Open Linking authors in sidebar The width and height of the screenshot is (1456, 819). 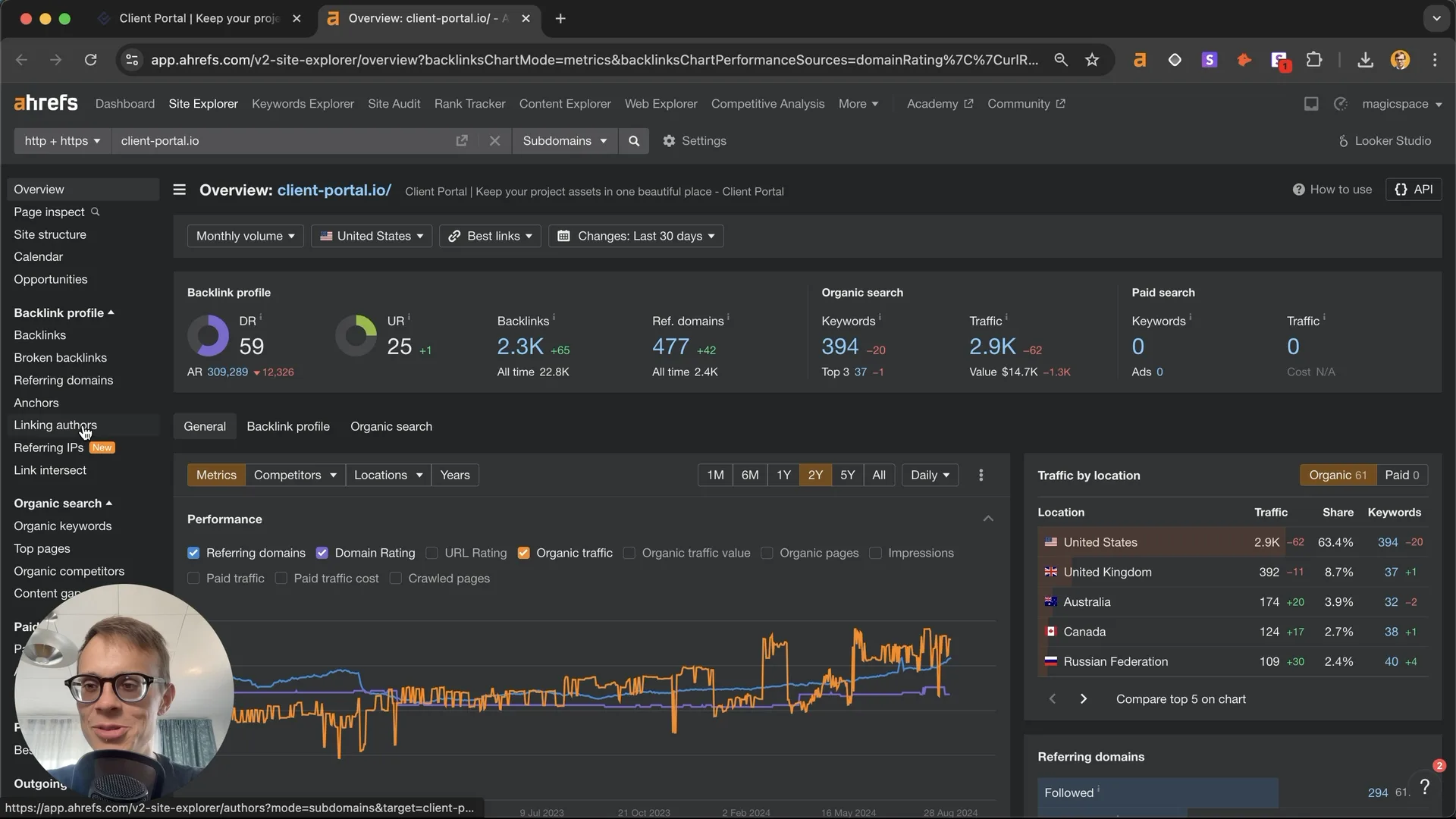pos(55,425)
